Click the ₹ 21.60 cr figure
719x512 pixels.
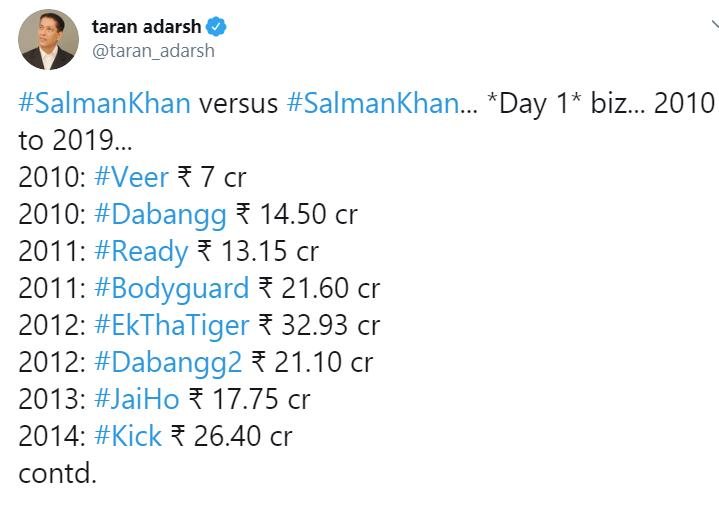point(319,289)
